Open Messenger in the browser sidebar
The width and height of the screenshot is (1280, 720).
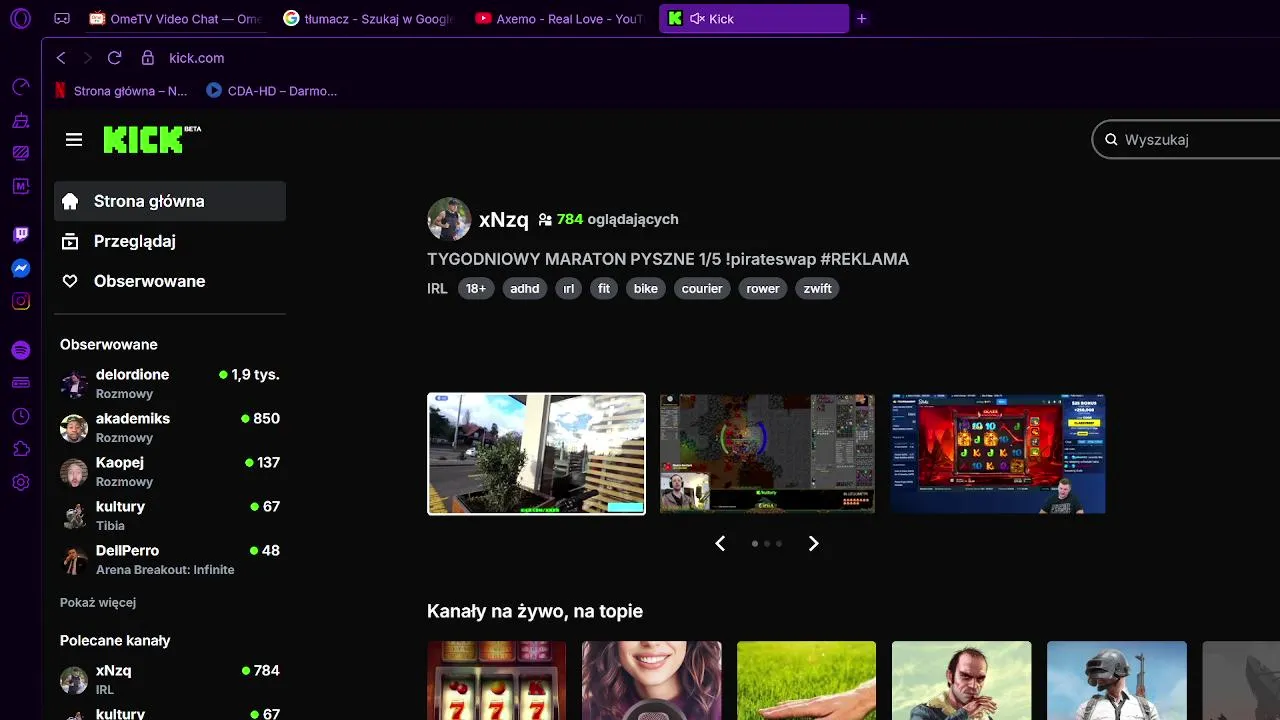(x=21, y=268)
